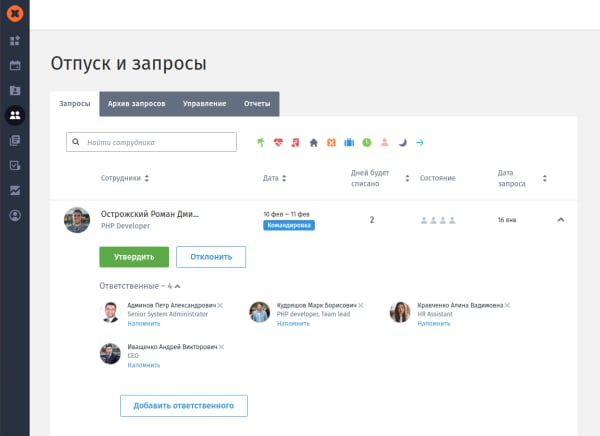The height and width of the screenshot is (436, 600).
Task: Click Напомнить under Кравченко Алина
Action: tap(434, 323)
